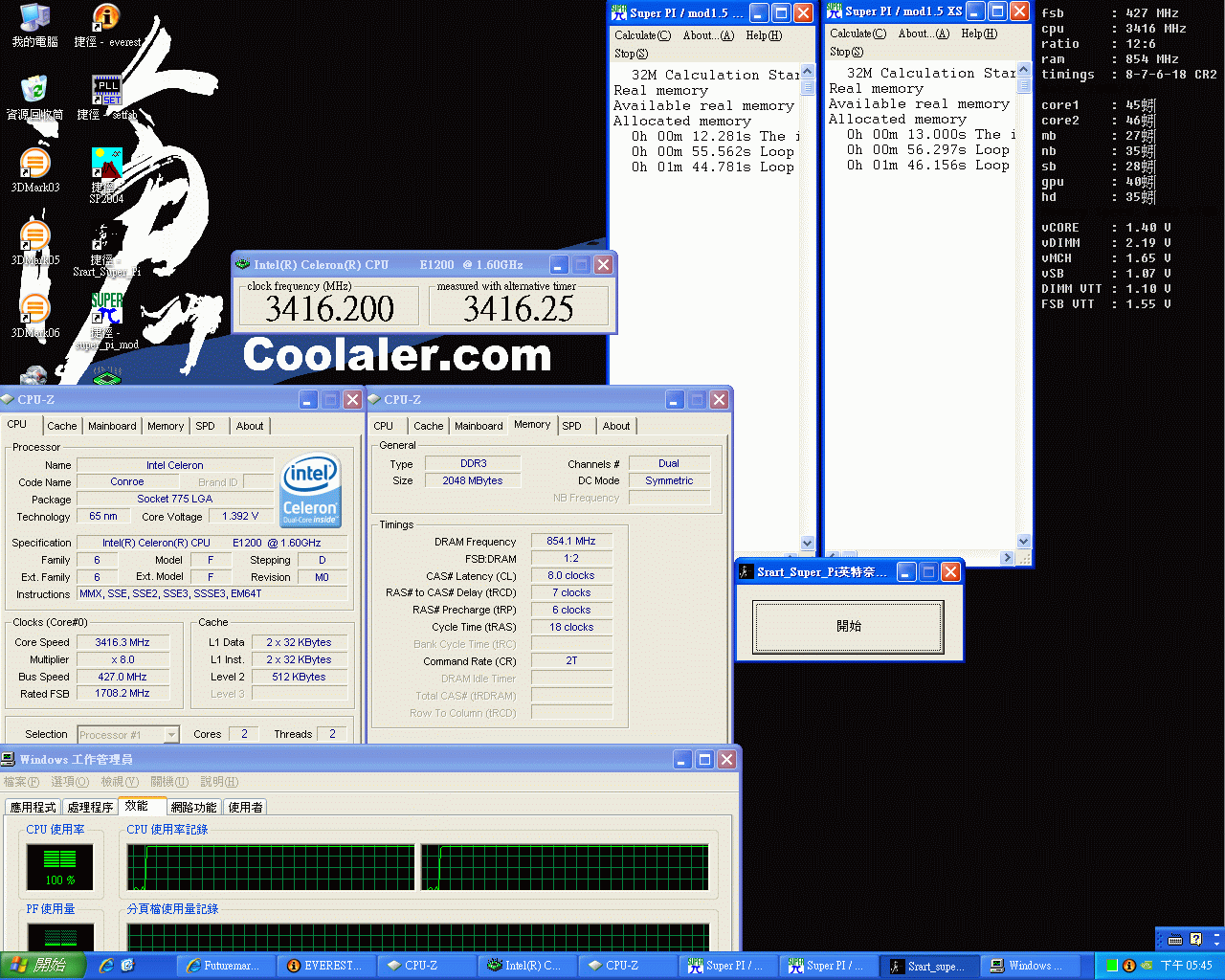Open Mainboard tab in left CPU-Z
The width and height of the screenshot is (1225, 980).
[x=112, y=426]
